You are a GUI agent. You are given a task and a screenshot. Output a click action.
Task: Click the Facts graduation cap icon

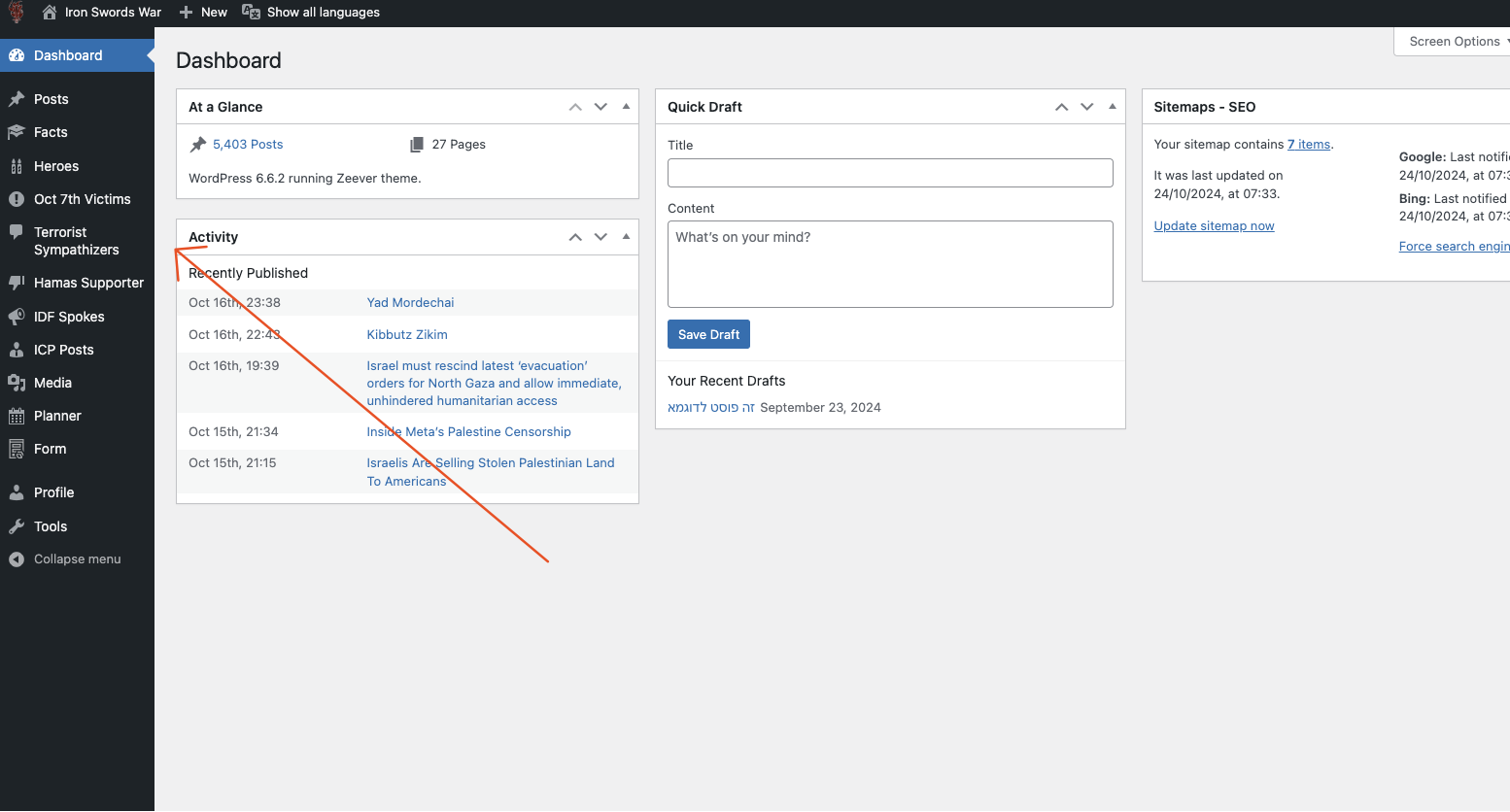pos(17,132)
